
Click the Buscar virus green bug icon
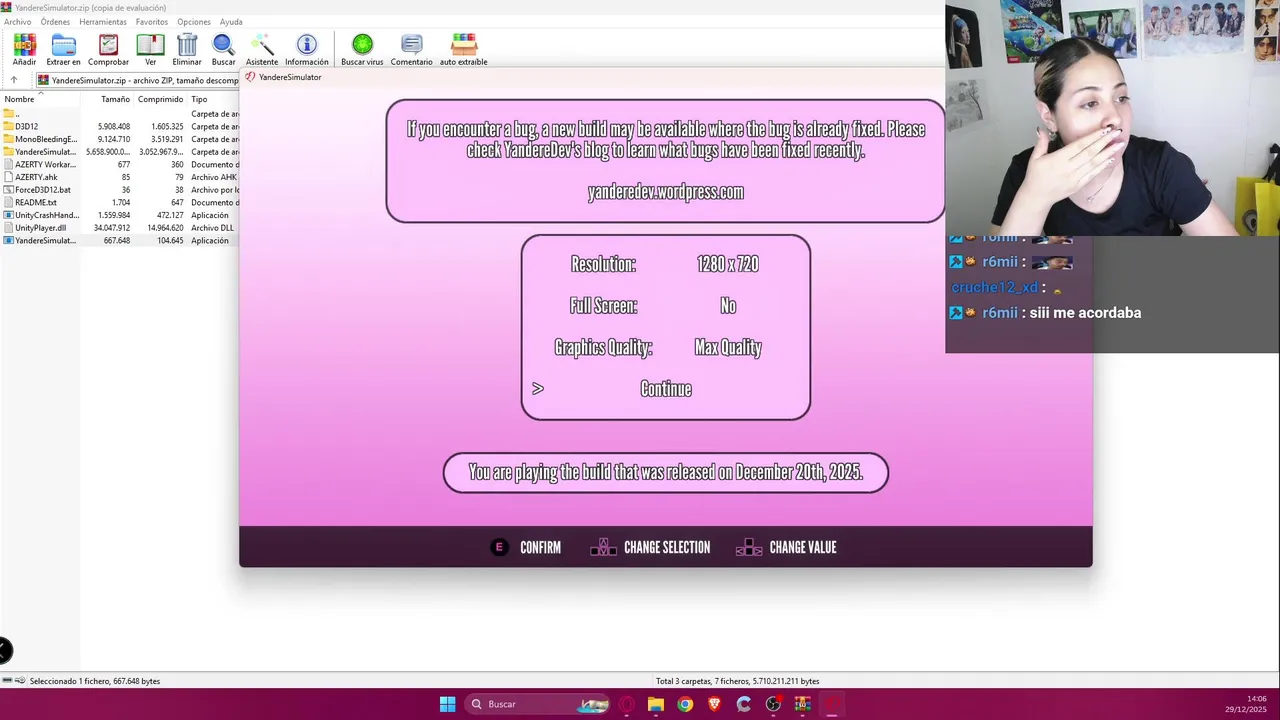[x=362, y=49]
